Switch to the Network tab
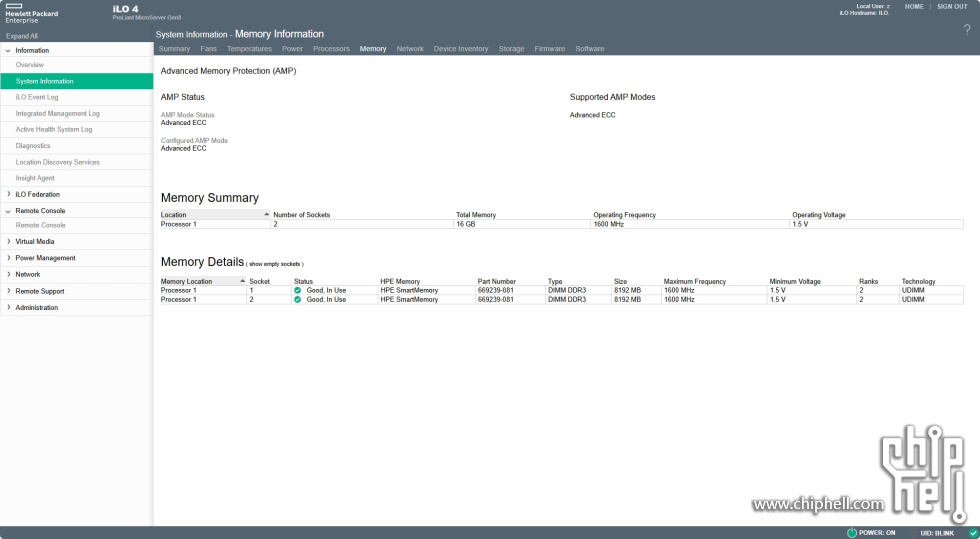 pos(410,49)
